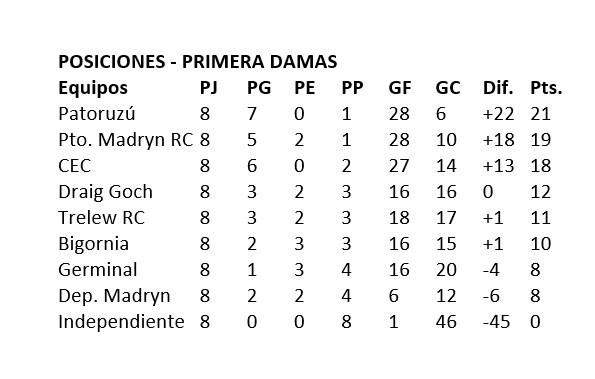Click Patoruzú's +22 goal difference
This screenshot has height=379, width=595.
[x=499, y=114]
